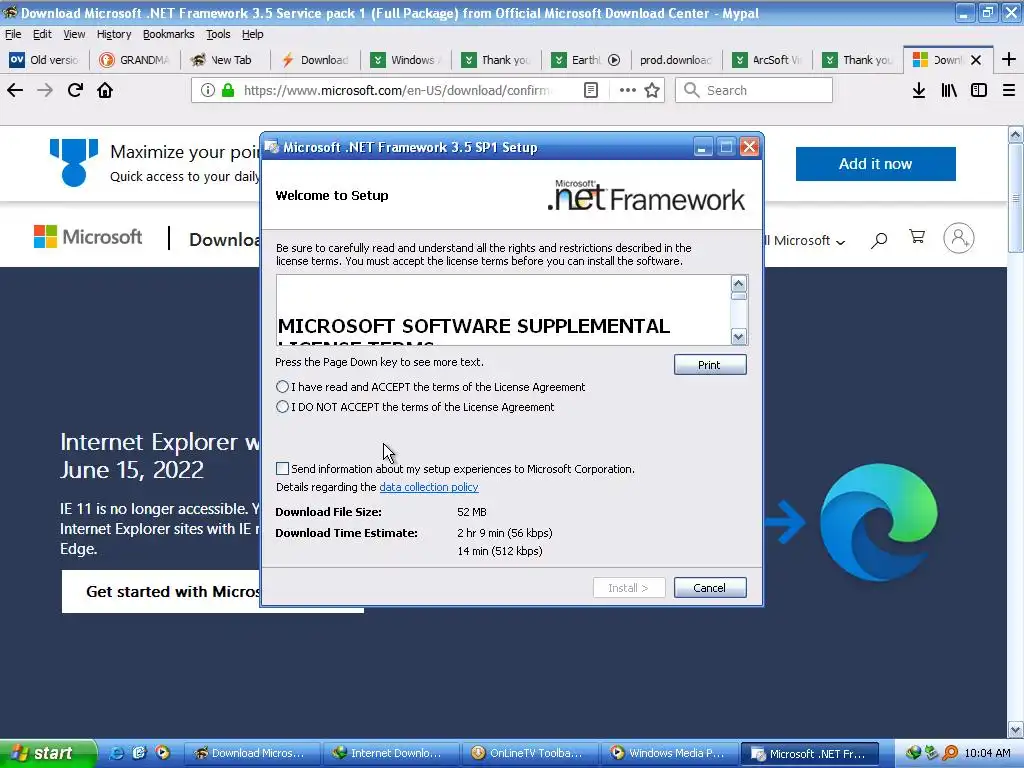Switch to the New Tab tab
The height and width of the screenshot is (768, 1024).
(223, 59)
